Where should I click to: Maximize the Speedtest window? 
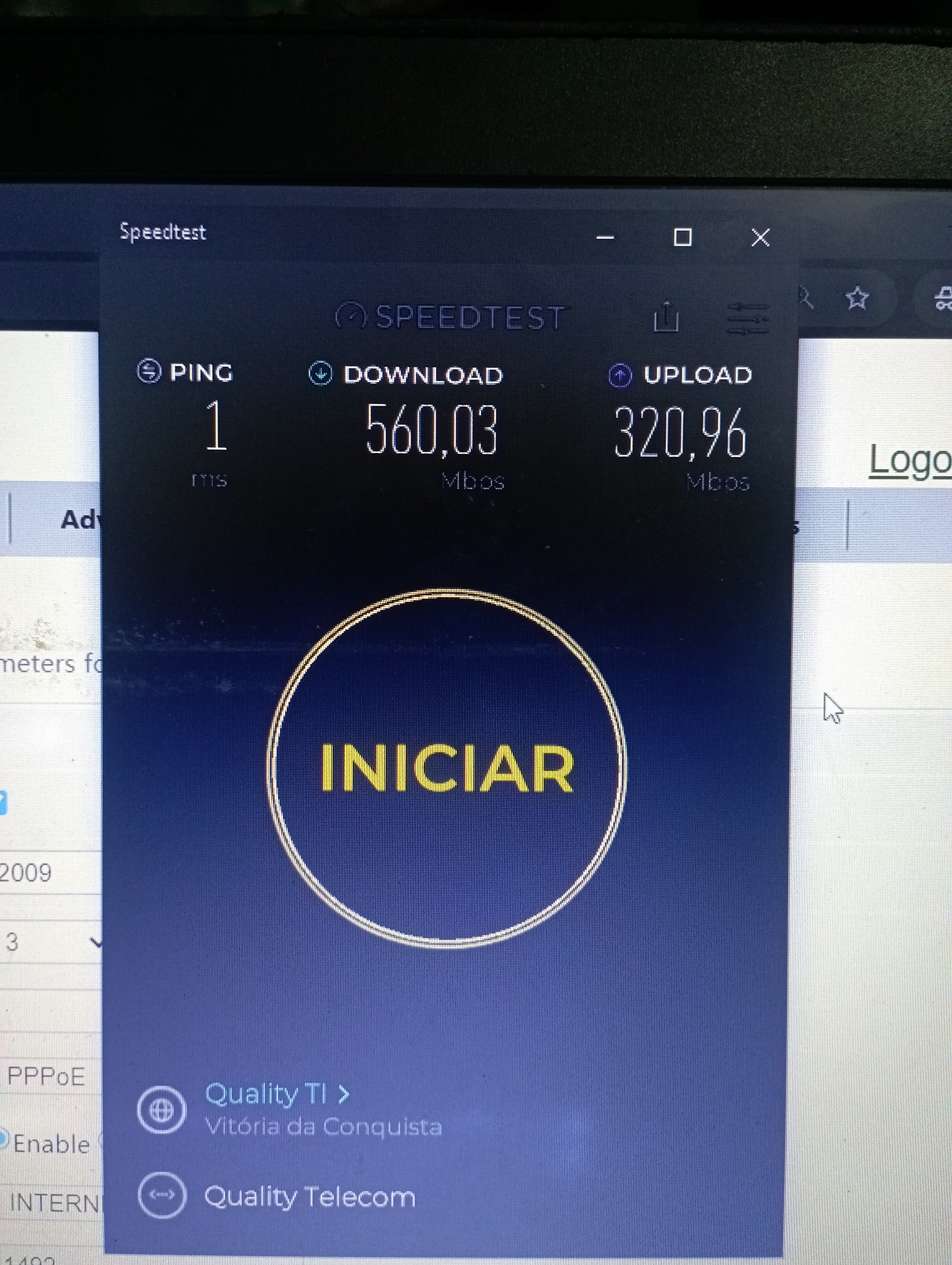click(682, 237)
